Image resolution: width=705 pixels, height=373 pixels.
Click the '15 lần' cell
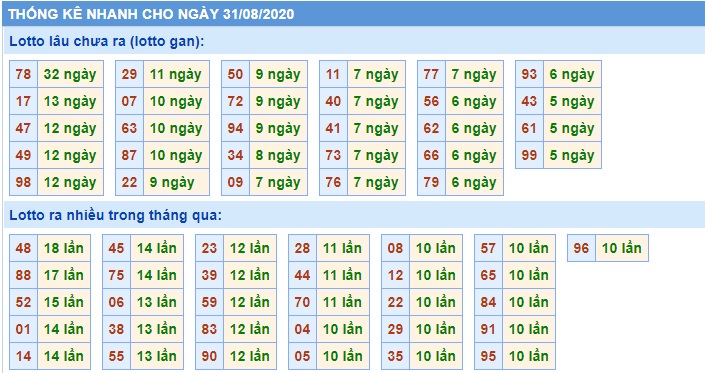64,302
